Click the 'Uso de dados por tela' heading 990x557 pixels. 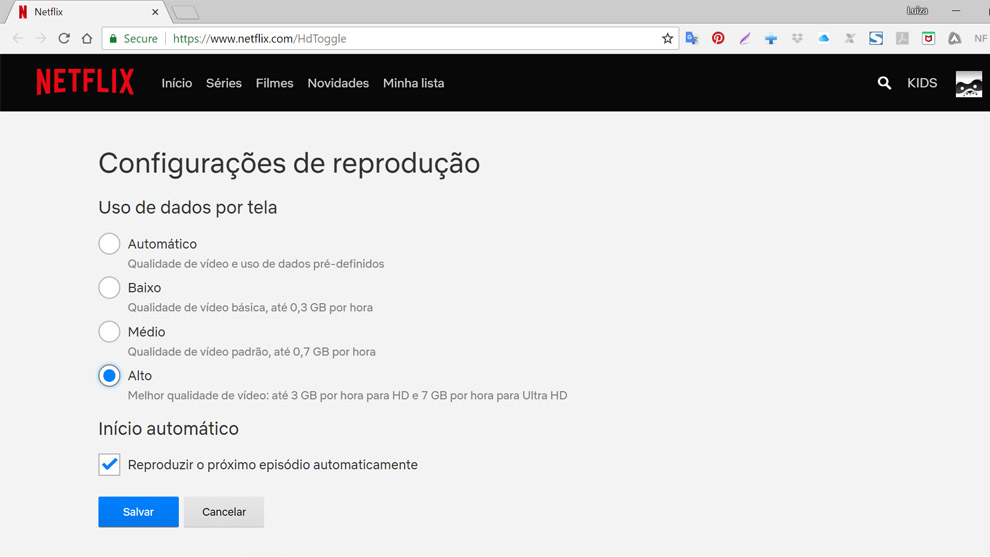tap(188, 208)
